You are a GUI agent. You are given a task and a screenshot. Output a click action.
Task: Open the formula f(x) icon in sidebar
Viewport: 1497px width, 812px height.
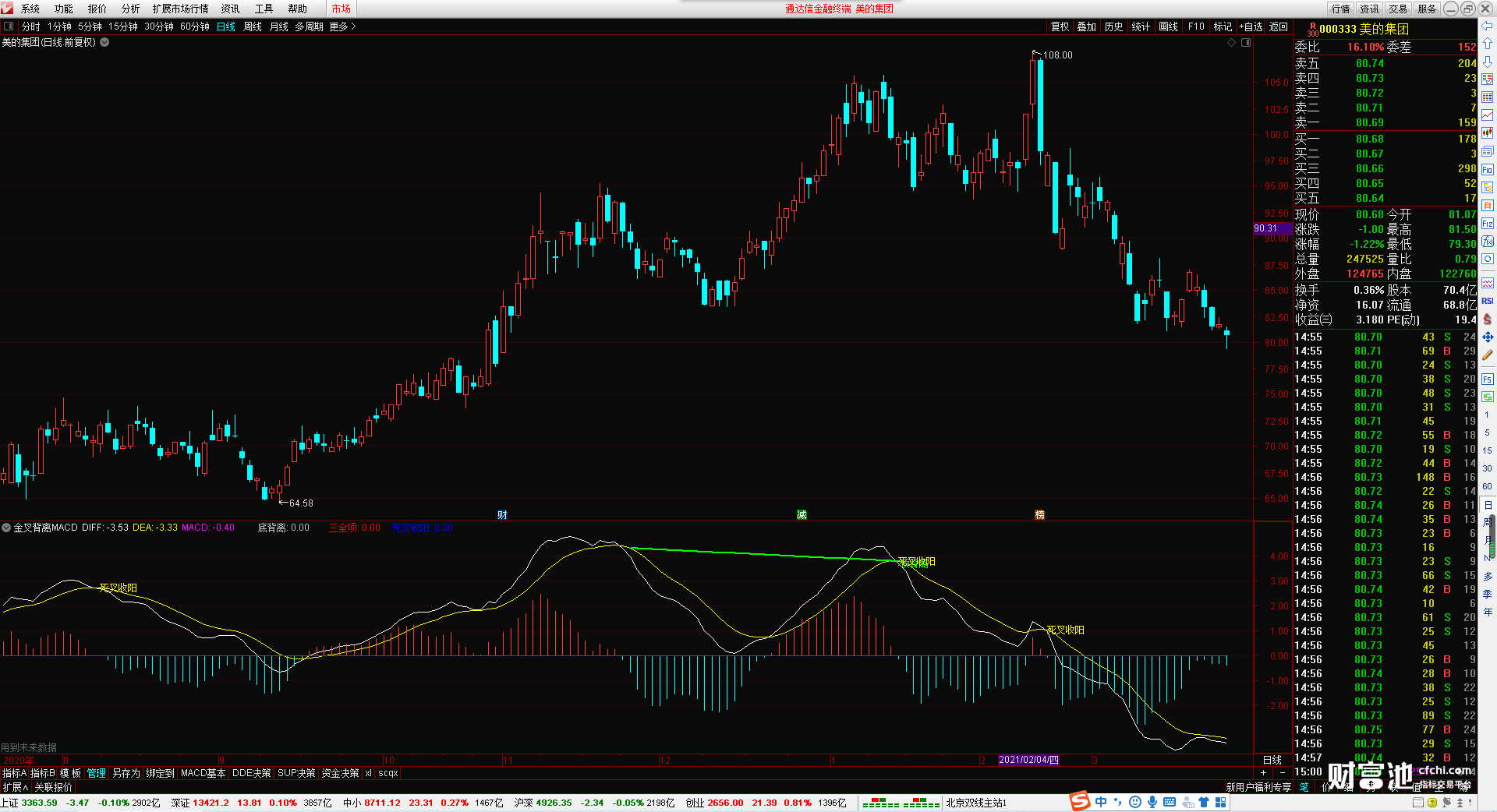point(1488,242)
